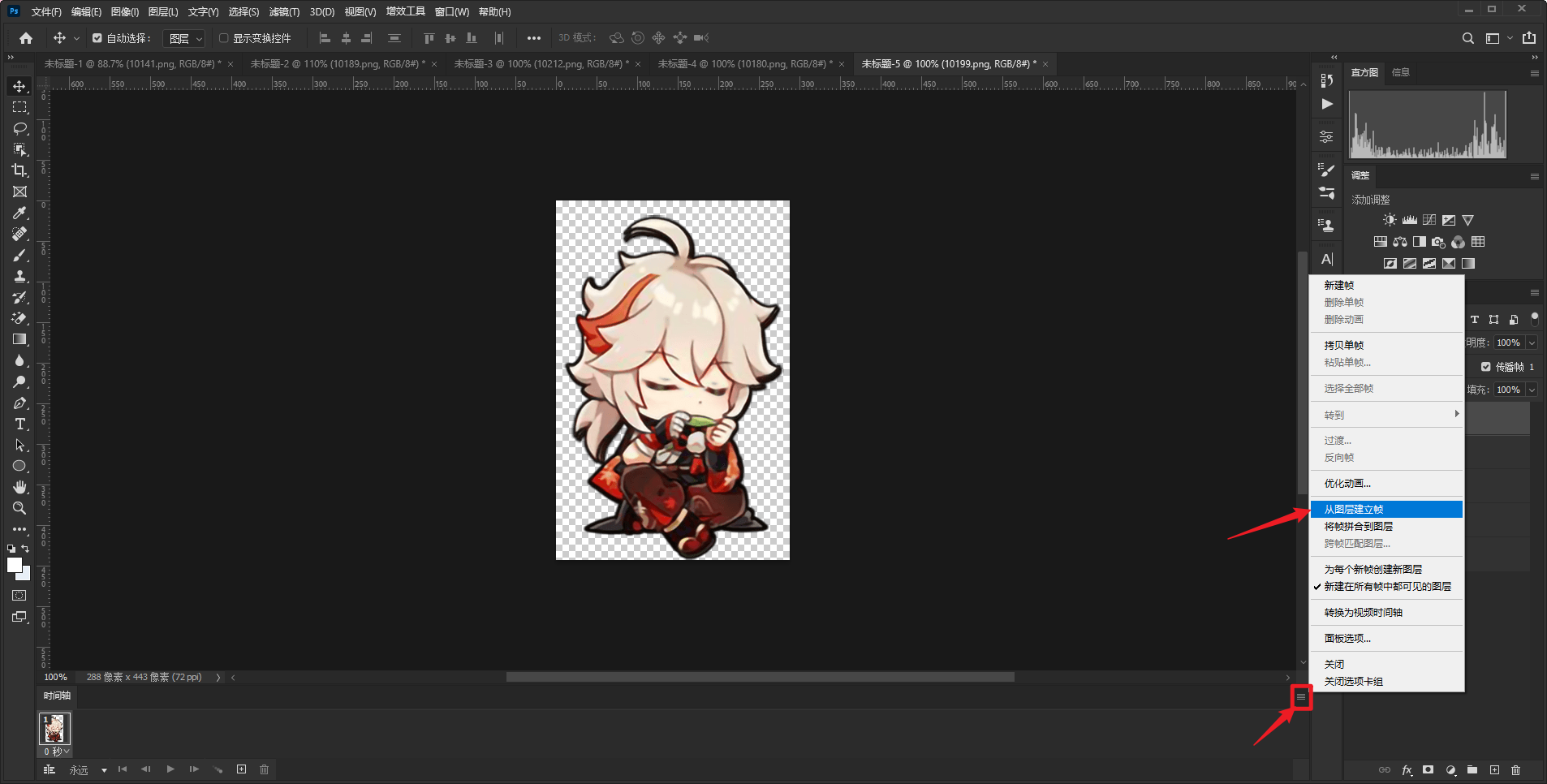Choose 转换为视频时间轴 menu entry
This screenshot has width=1547, height=784.
point(1387,612)
